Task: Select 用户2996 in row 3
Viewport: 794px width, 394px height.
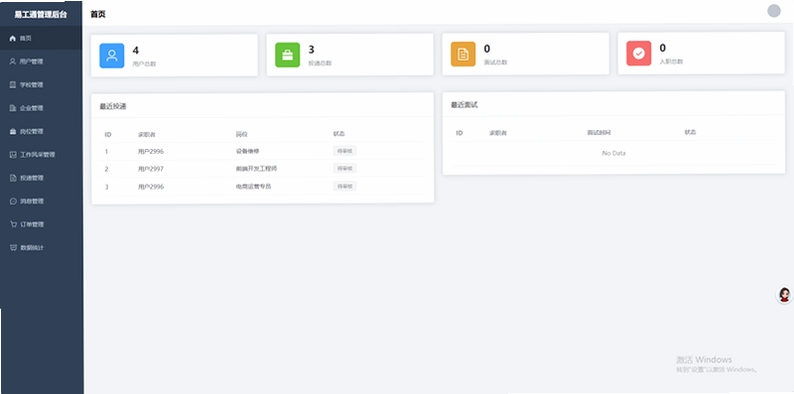Action: click(151, 187)
